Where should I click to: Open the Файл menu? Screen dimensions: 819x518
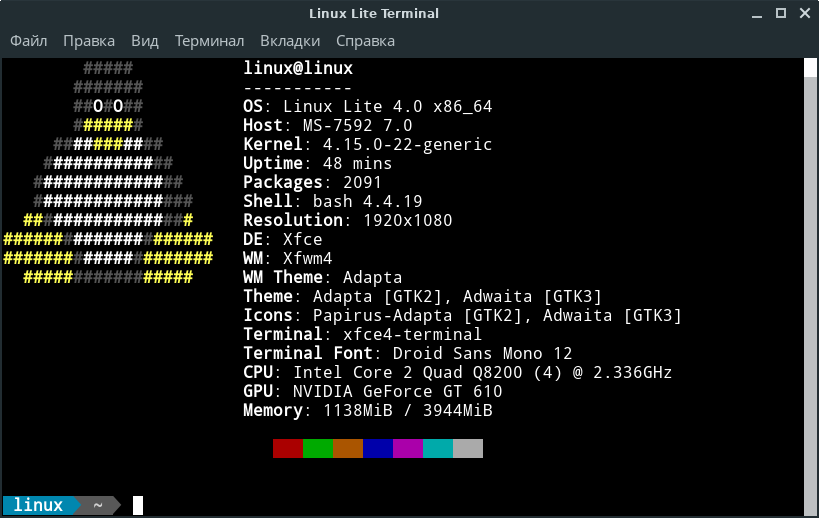pyautogui.click(x=29, y=41)
